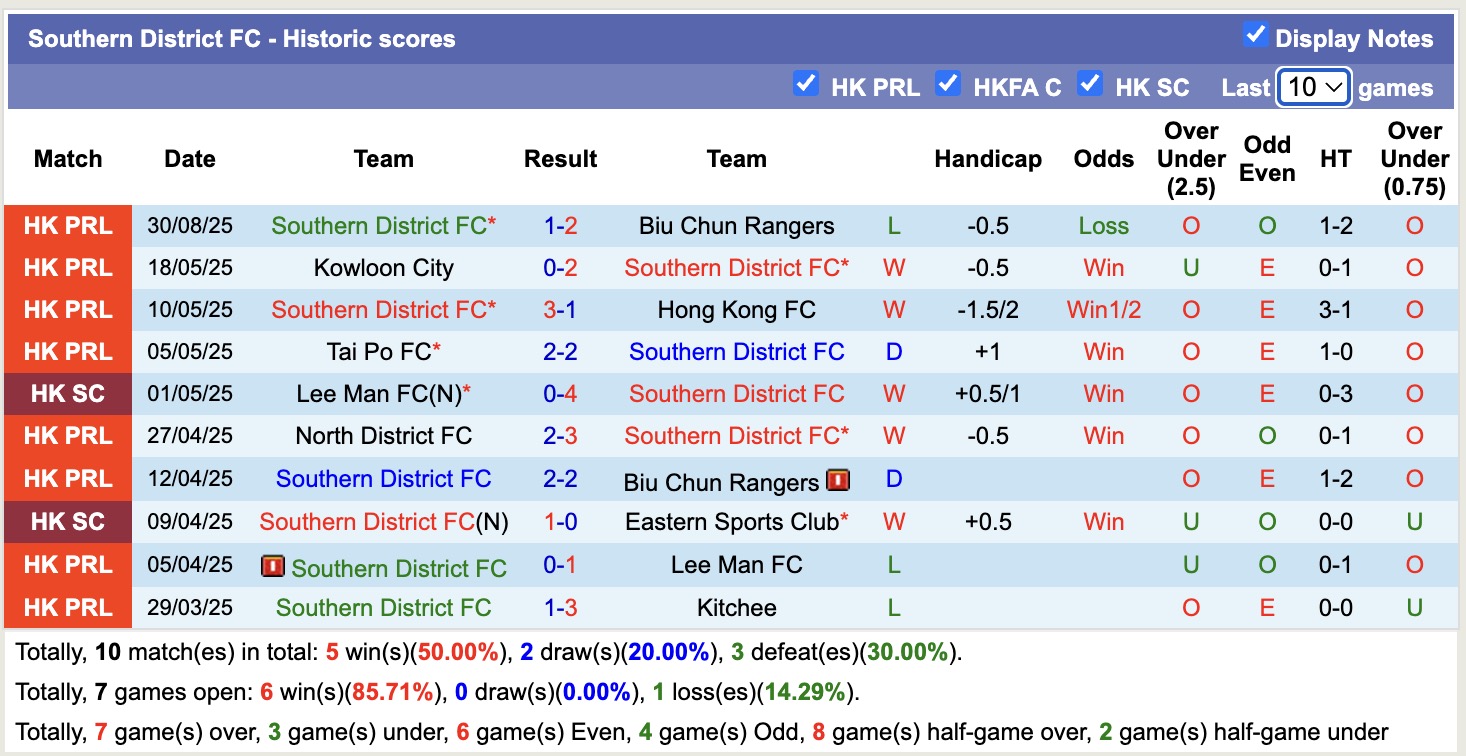The width and height of the screenshot is (1466, 756).
Task: Click HK PRL league tag on 29/03/25 row
Action: (68, 608)
